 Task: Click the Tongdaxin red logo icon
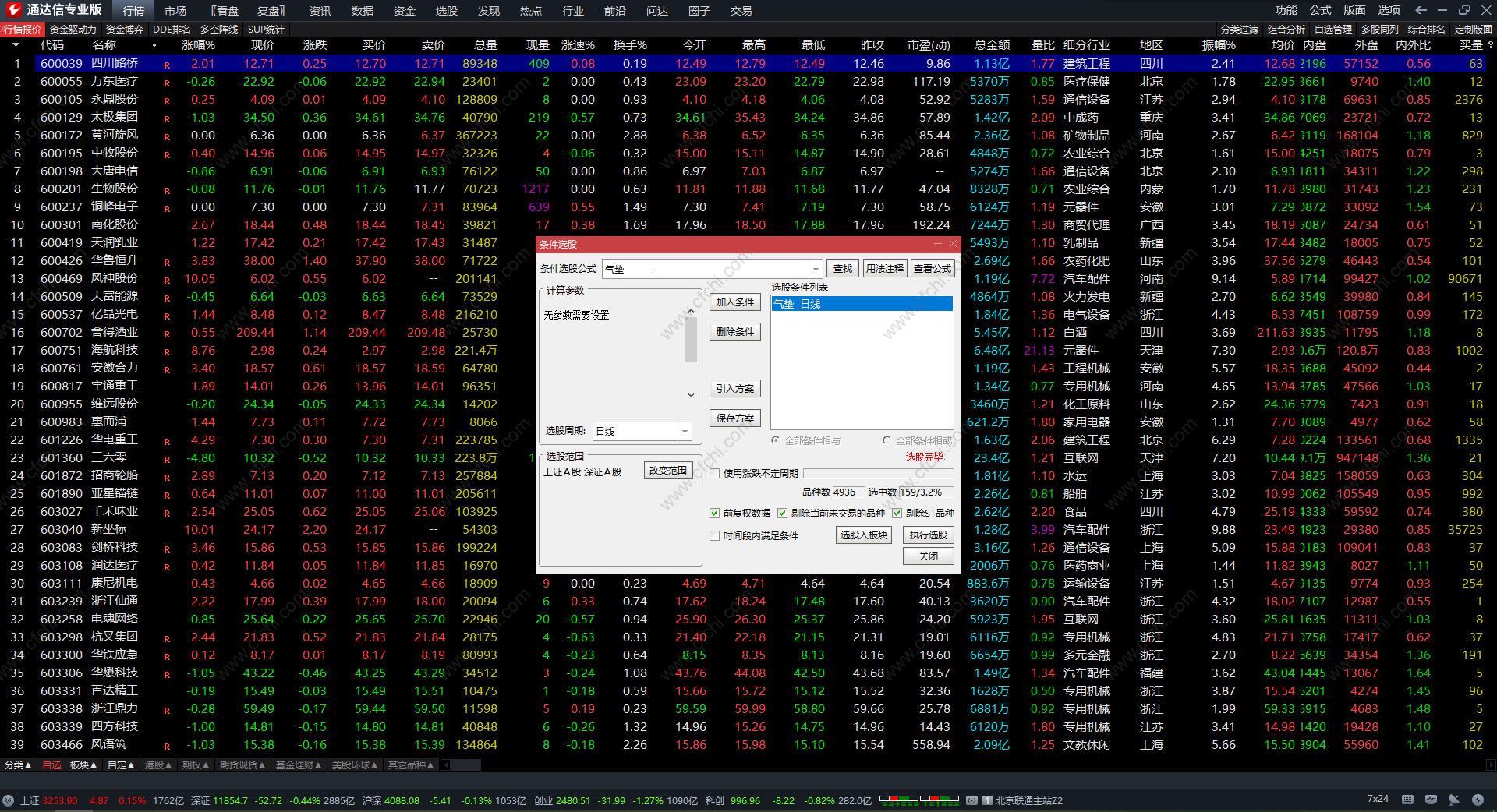(13, 10)
